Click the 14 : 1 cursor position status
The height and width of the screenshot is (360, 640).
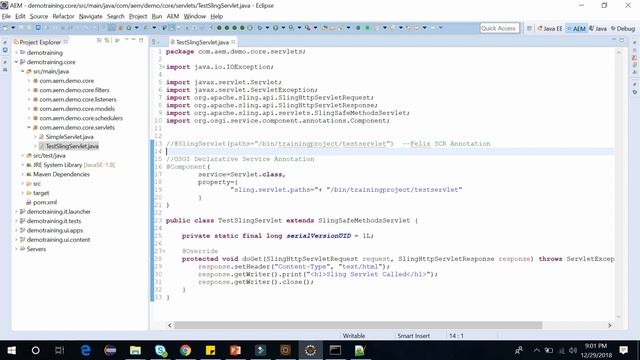tap(456, 336)
